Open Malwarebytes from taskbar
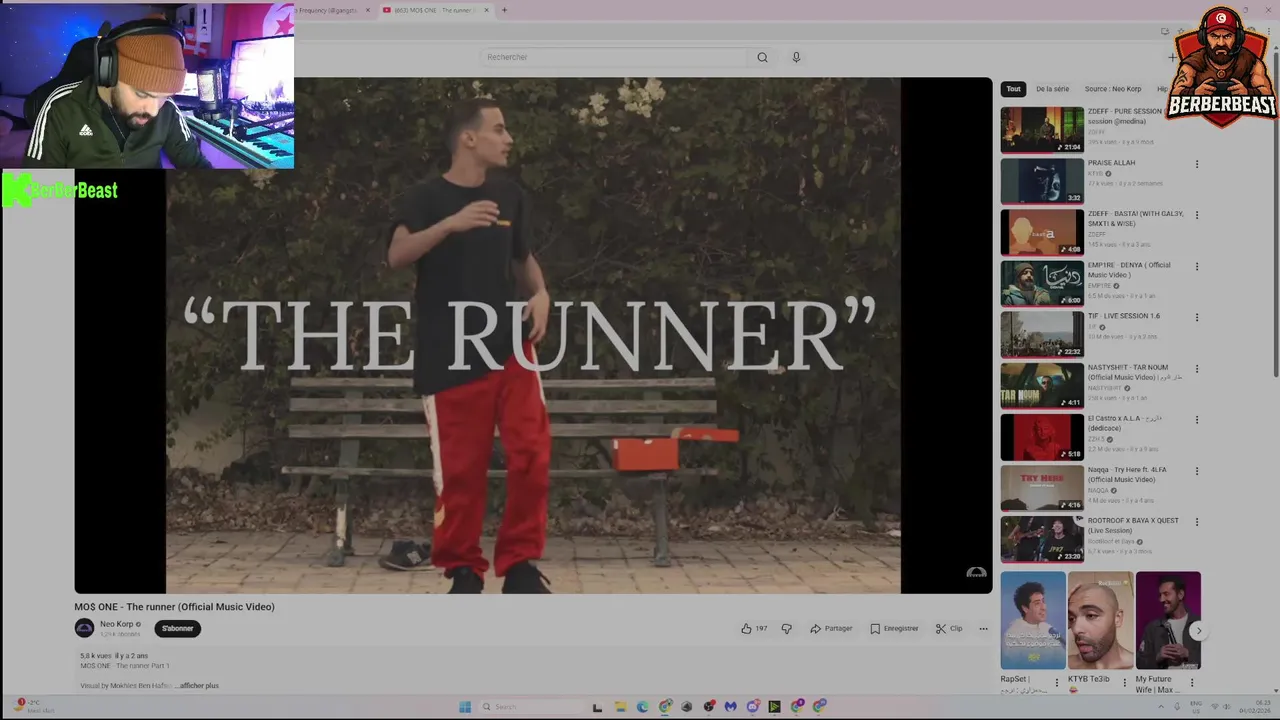 (x=730, y=707)
